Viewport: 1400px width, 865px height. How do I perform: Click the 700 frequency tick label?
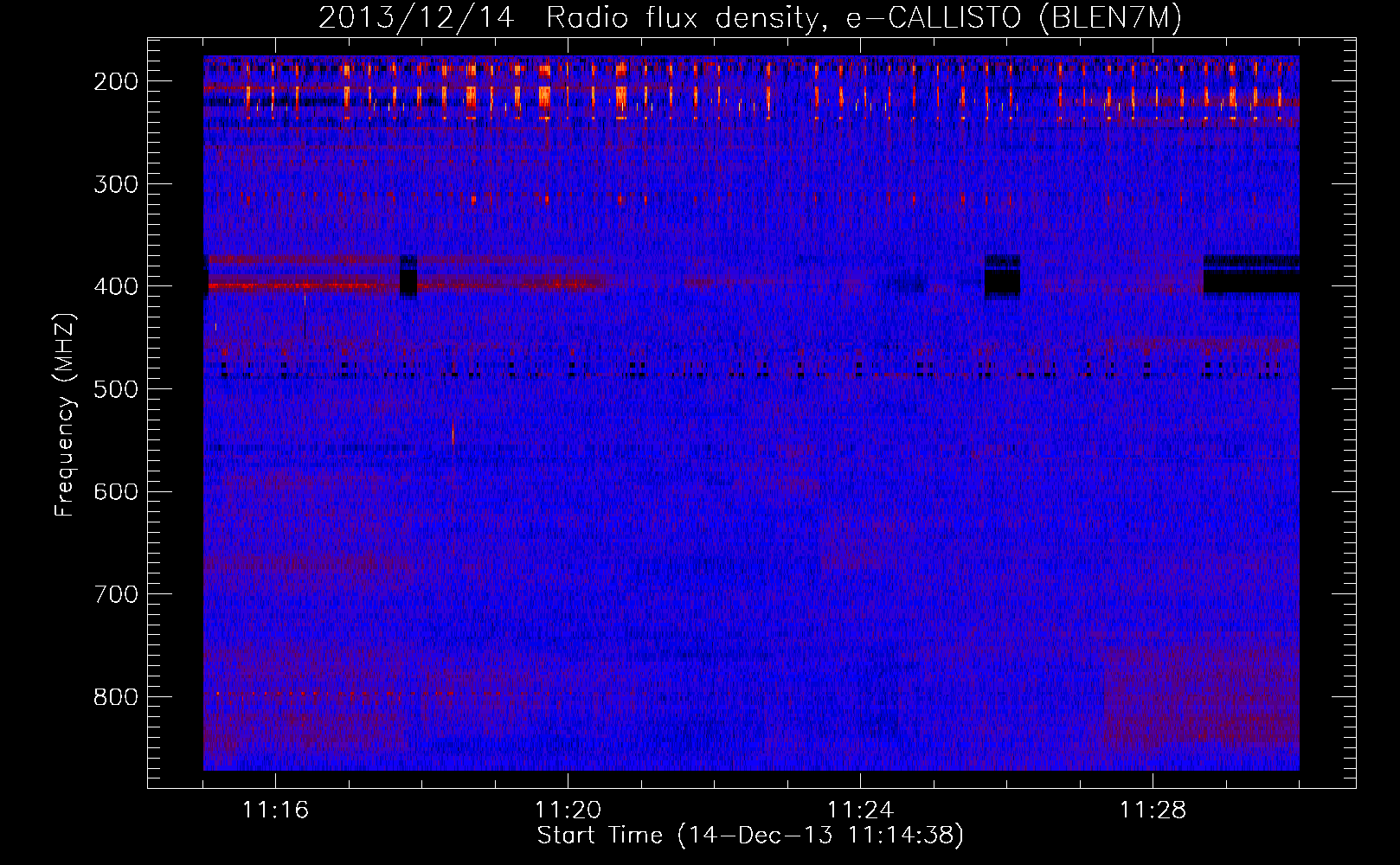tap(115, 594)
